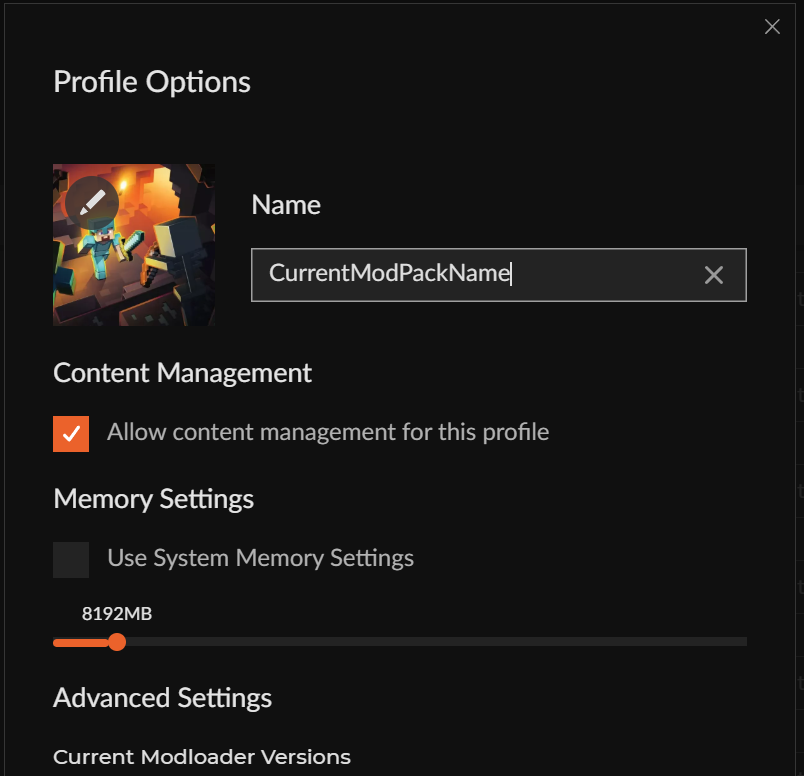The image size is (804, 776).
Task: Close the Profile Options dialog
Action: point(772,27)
